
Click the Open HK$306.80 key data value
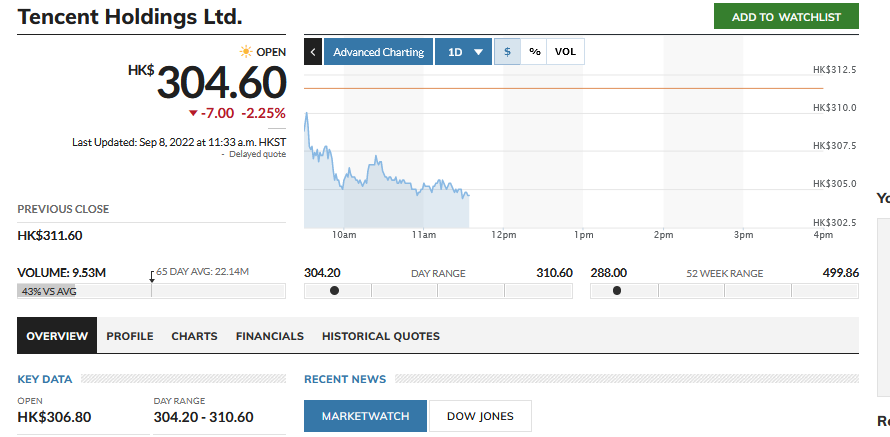[x=54, y=417]
